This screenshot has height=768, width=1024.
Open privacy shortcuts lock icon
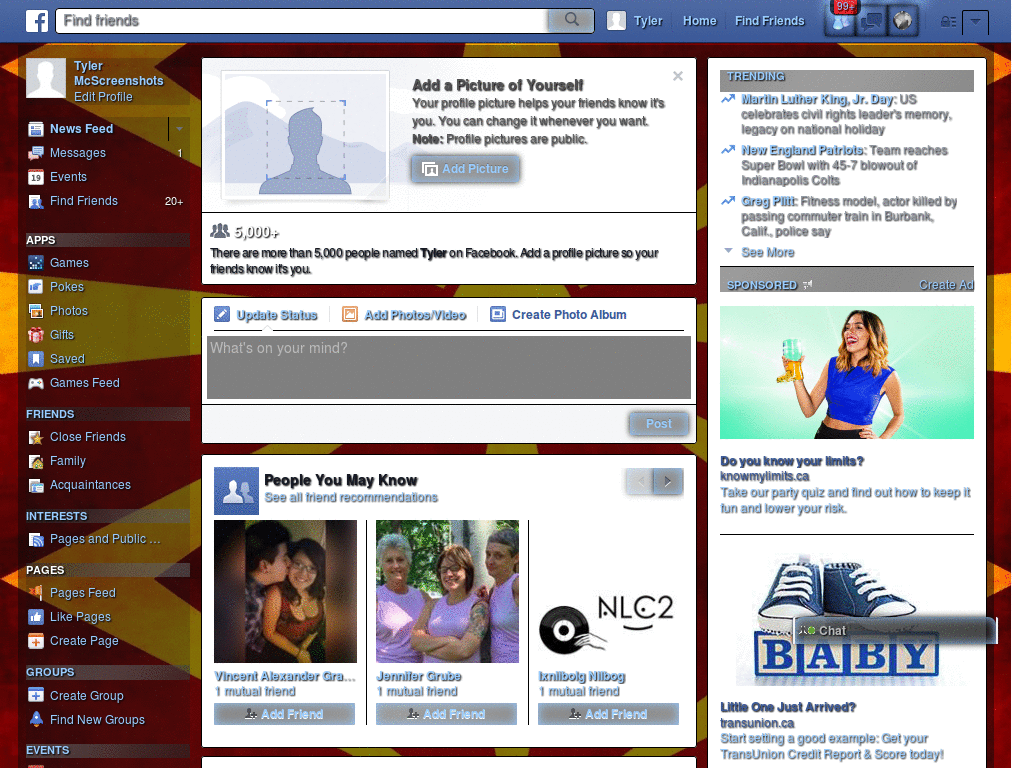click(x=948, y=22)
